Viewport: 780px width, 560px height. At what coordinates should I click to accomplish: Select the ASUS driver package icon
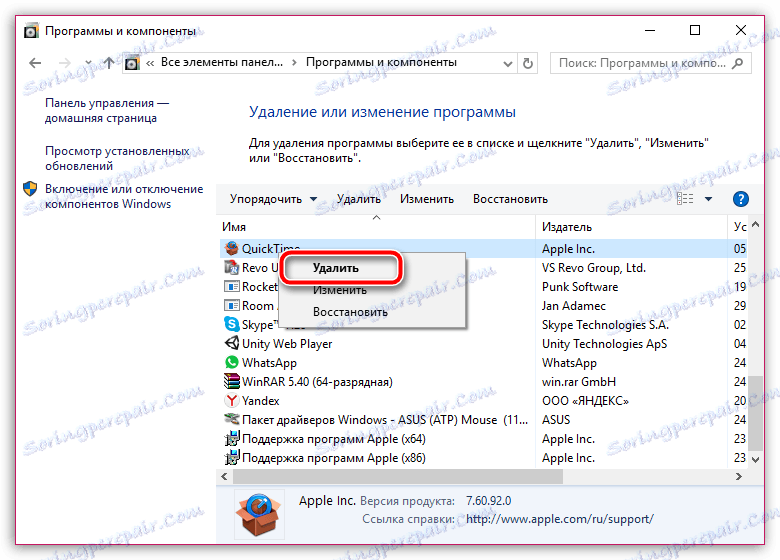pyautogui.click(x=232, y=419)
